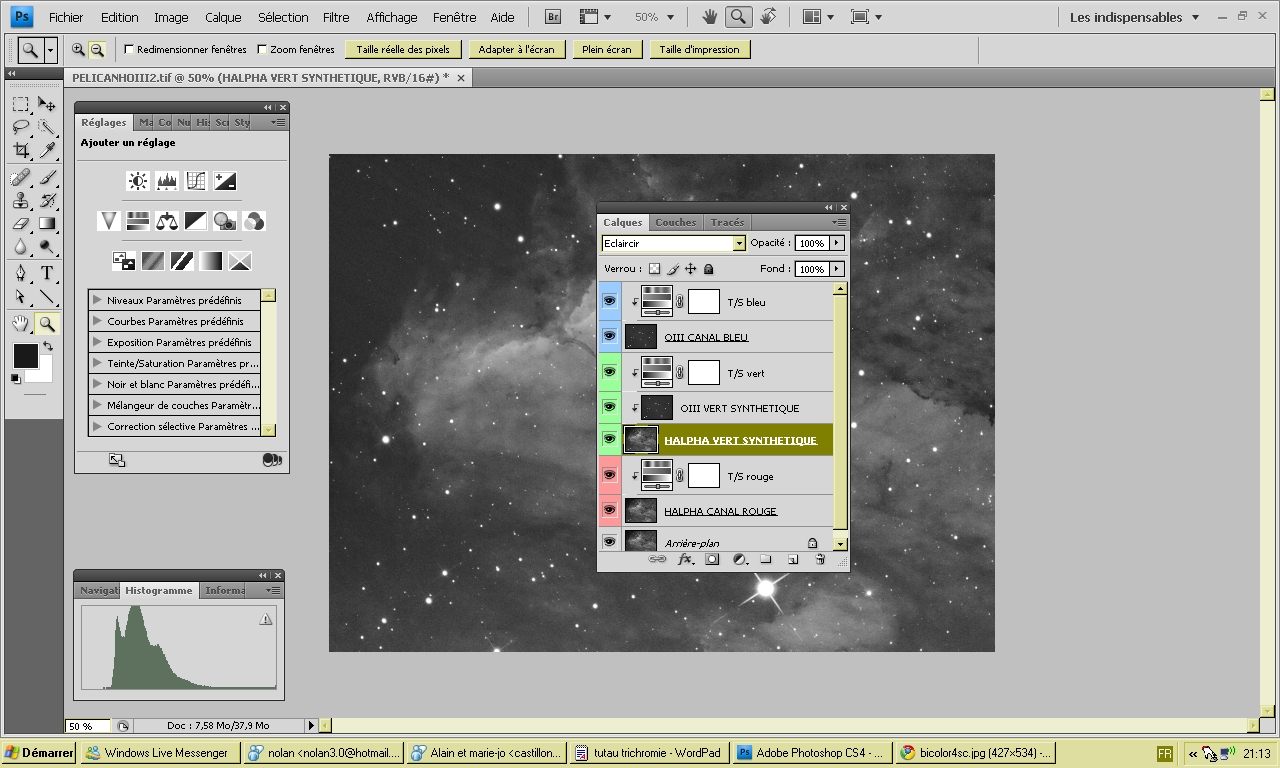The image size is (1280, 768).
Task: Open the Les indispensables workspace dropdown
Action: [1133, 17]
